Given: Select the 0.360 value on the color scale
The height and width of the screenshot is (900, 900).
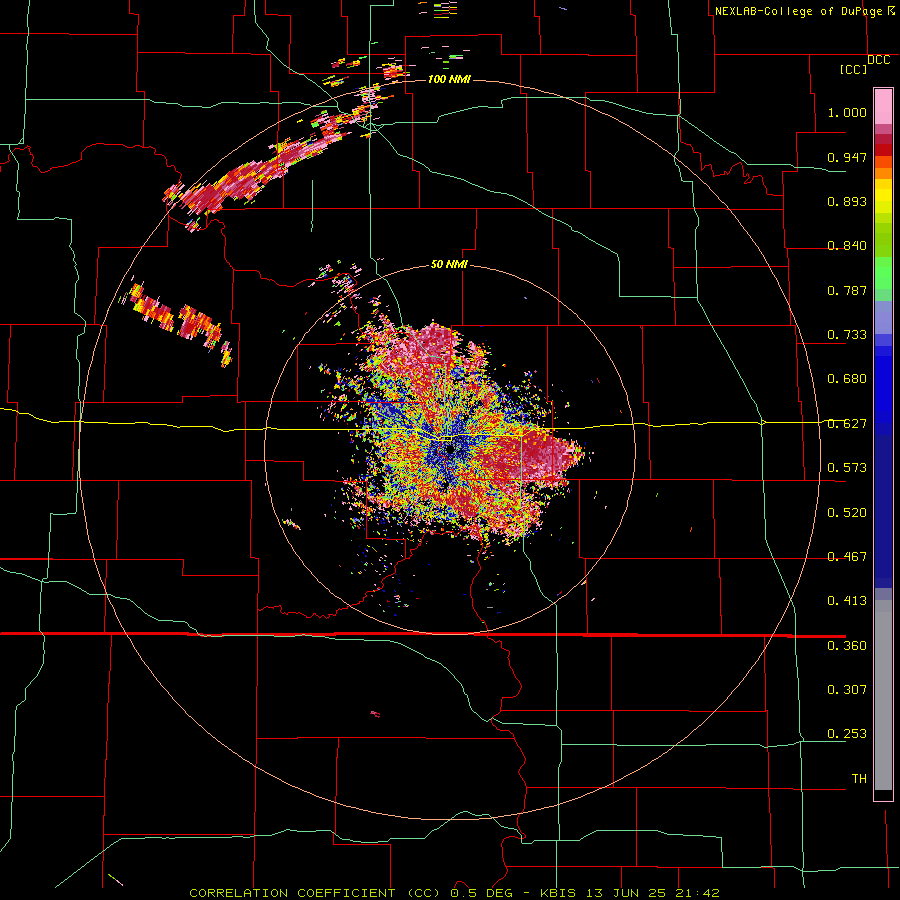Looking at the screenshot, I should point(847,646).
